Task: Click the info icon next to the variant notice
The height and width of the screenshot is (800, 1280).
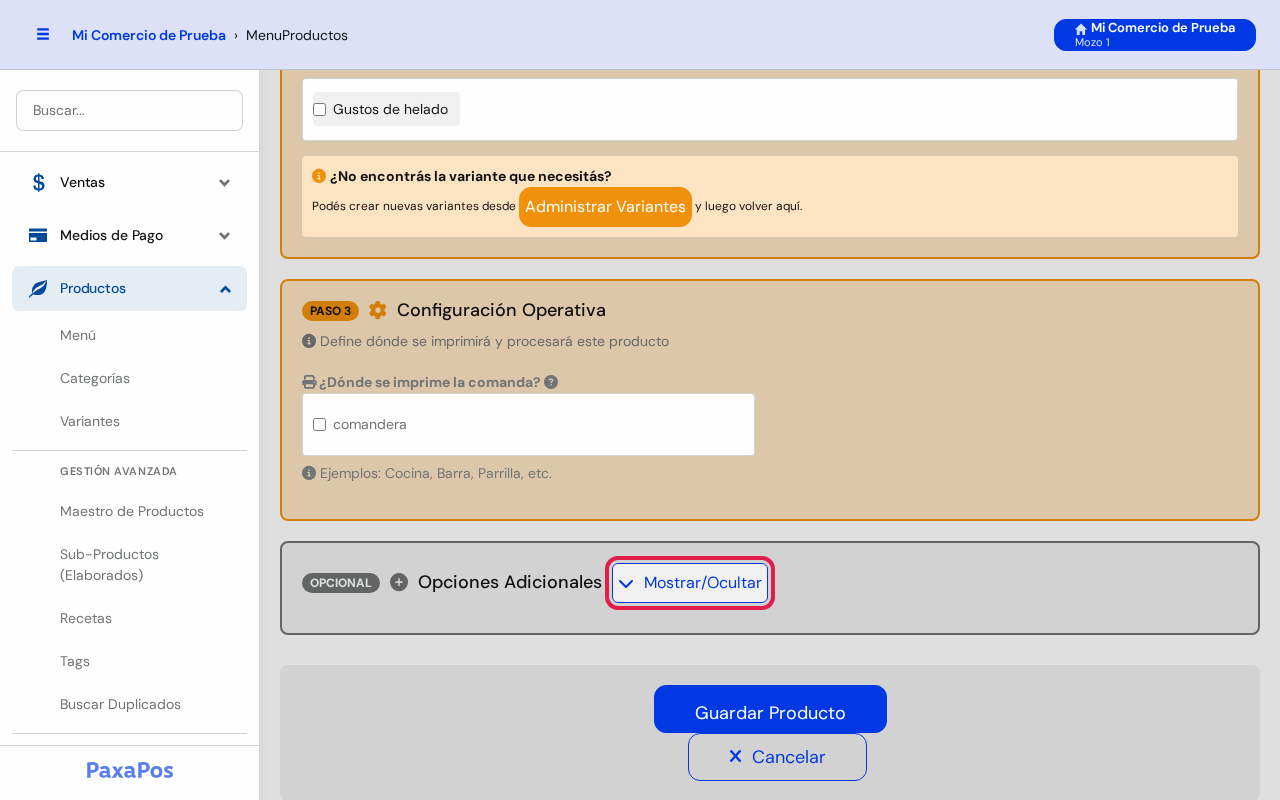Action: (x=319, y=176)
